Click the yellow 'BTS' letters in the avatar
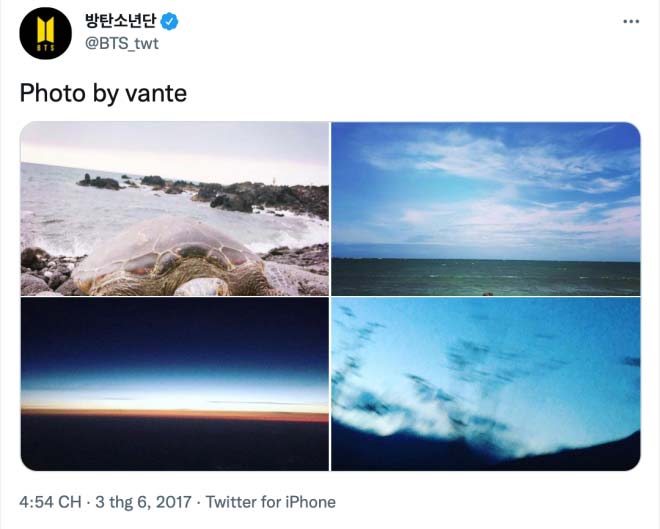Viewport: 660px width, 529px height. (x=45, y=48)
